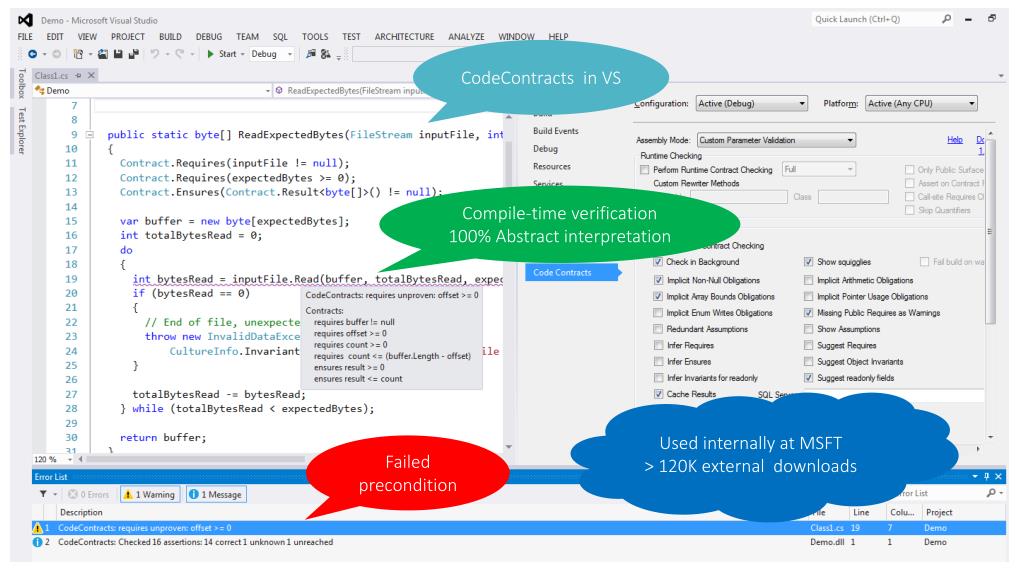Click the Error List search magnifier icon

[991, 494]
